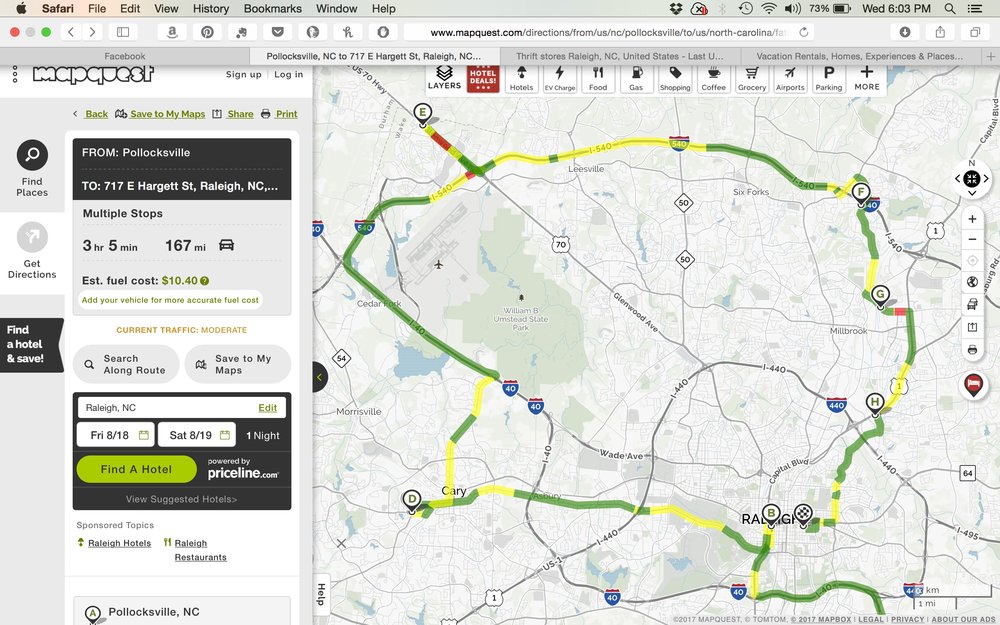Show Coffee shops on the map
The width and height of the screenshot is (1000, 625).
[713, 78]
